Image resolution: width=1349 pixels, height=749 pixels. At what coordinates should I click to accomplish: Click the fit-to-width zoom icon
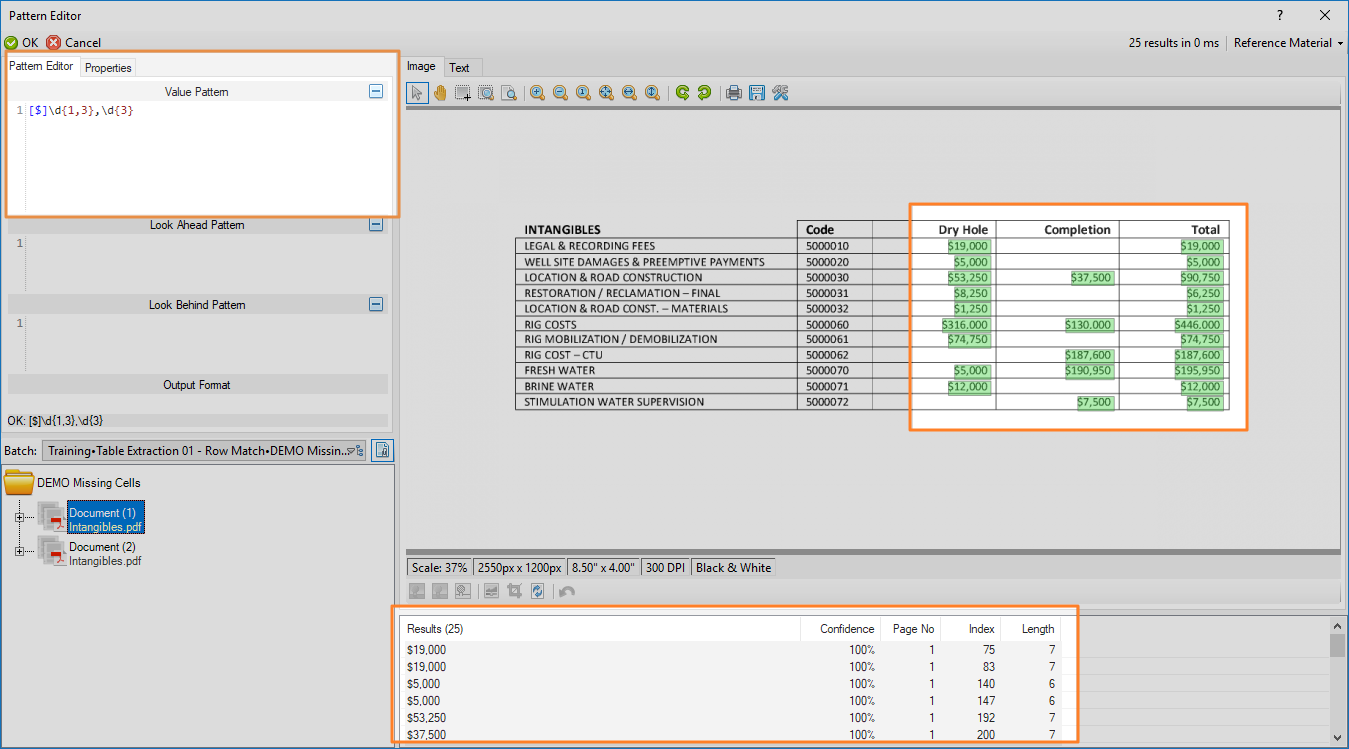(629, 93)
